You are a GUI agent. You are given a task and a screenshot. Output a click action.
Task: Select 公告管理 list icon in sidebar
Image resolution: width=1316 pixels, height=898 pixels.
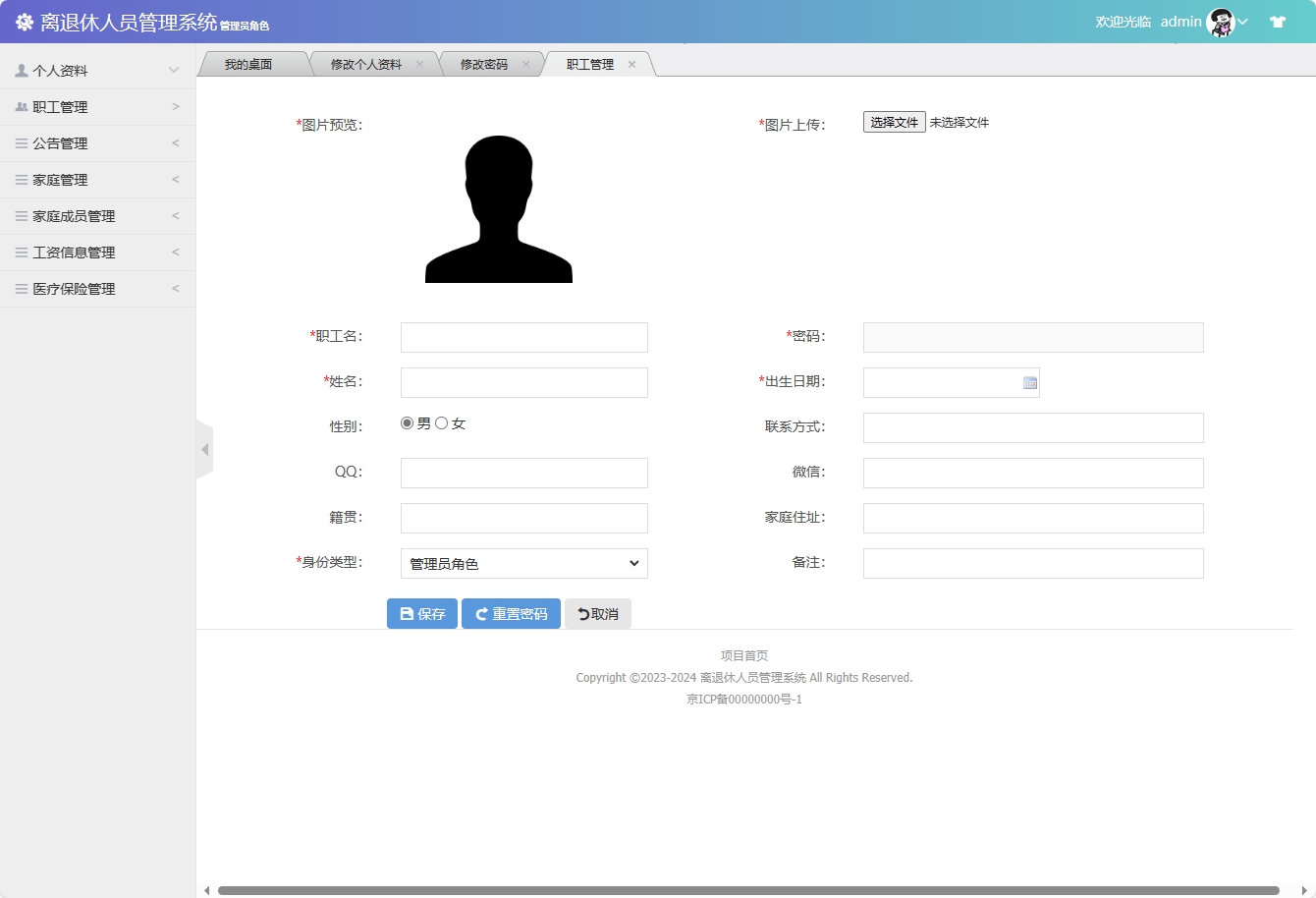[20, 142]
